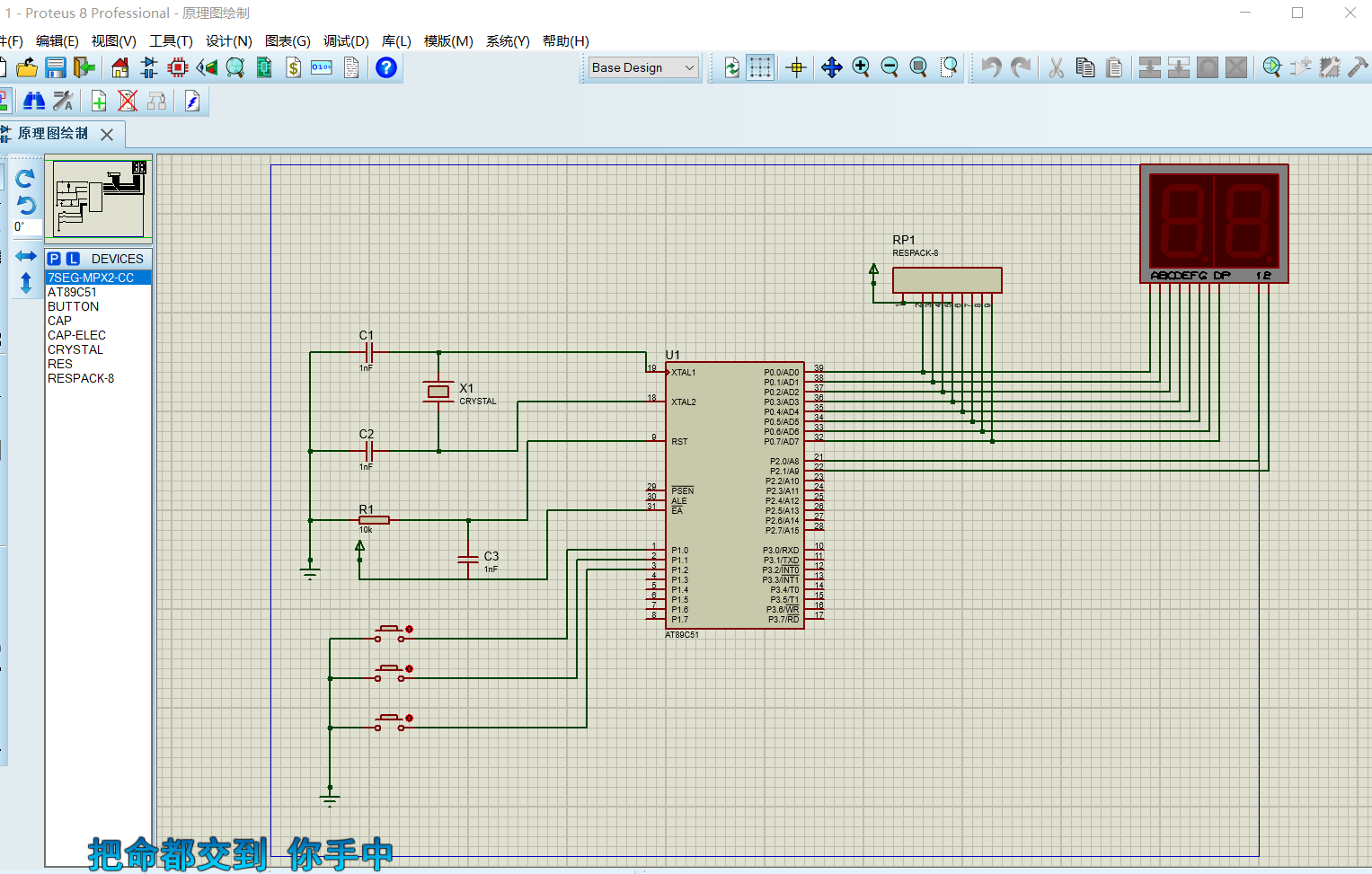Open the 调试(D) menu
This screenshot has width=1372, height=874.
click(346, 41)
